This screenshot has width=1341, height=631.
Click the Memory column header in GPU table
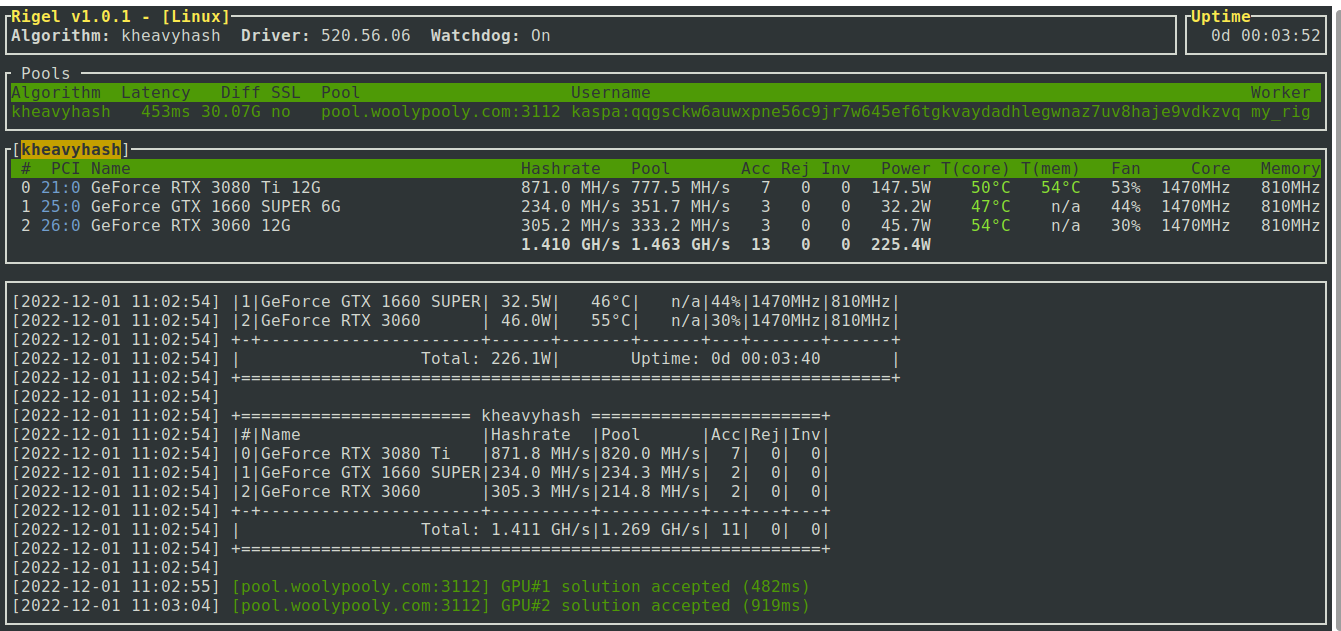coord(1291,168)
